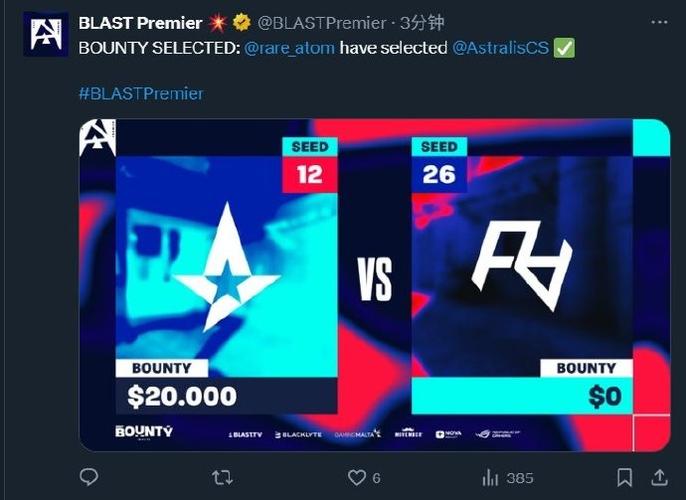Open the @rare_atom mention link
Screen dimensions: 686x500
coord(289,48)
